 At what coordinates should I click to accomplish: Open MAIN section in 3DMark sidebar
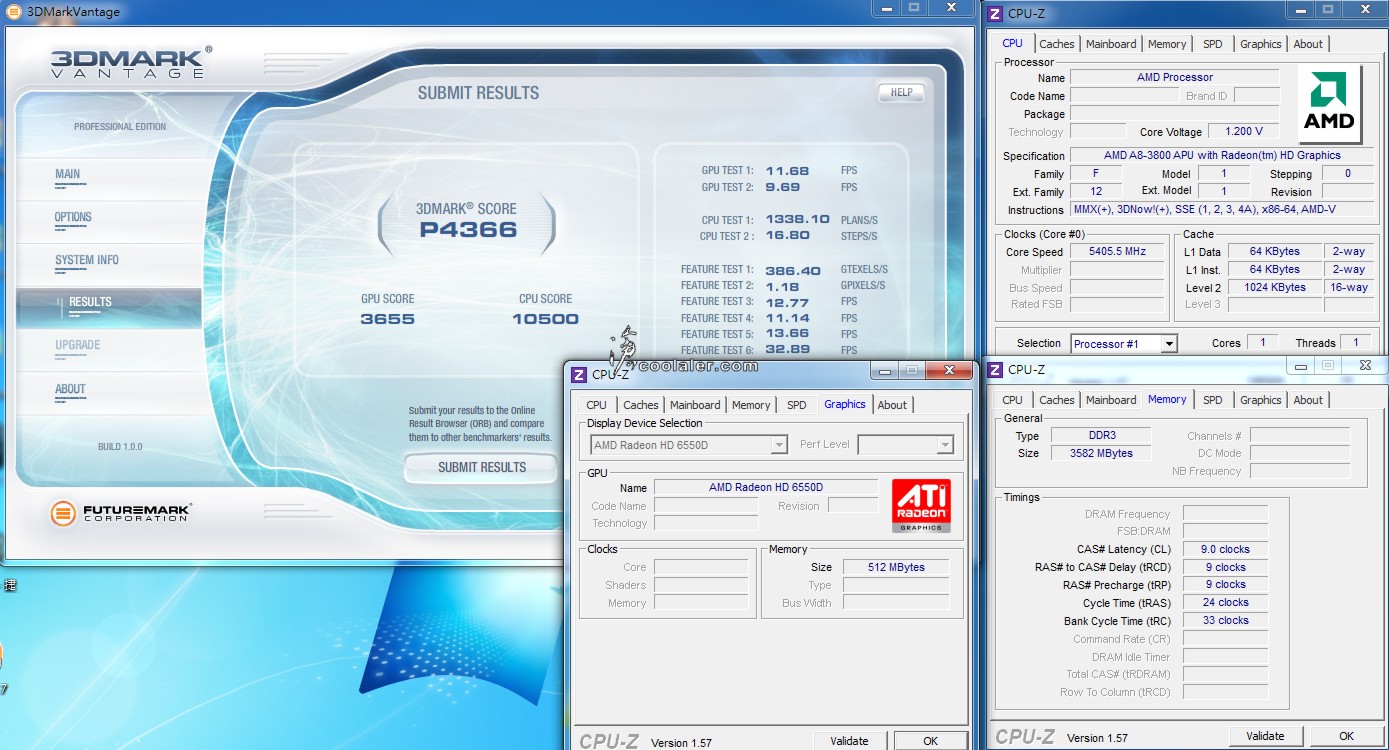coord(67,174)
